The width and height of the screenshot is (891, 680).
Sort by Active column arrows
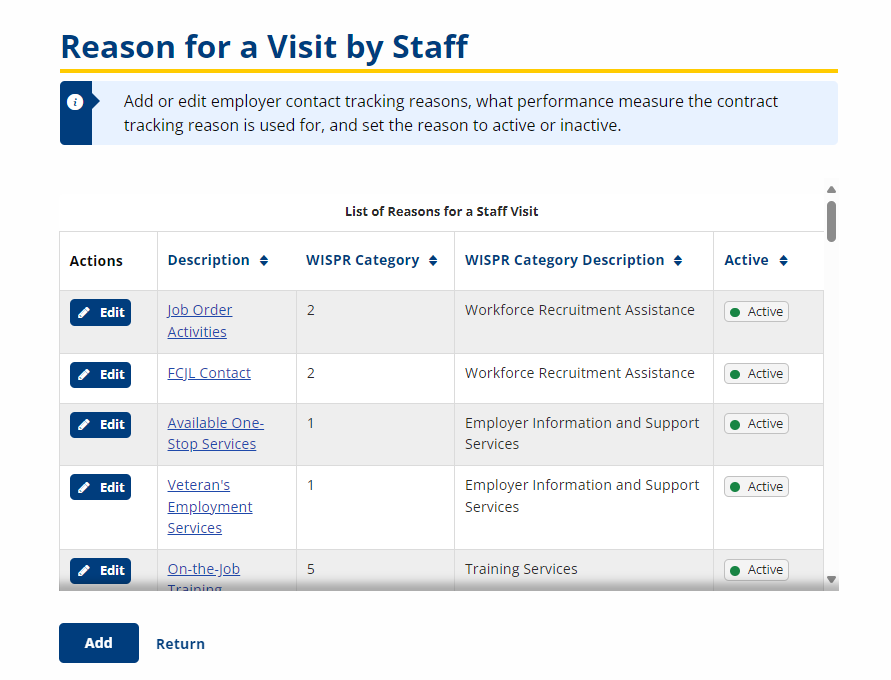pyautogui.click(x=783, y=261)
